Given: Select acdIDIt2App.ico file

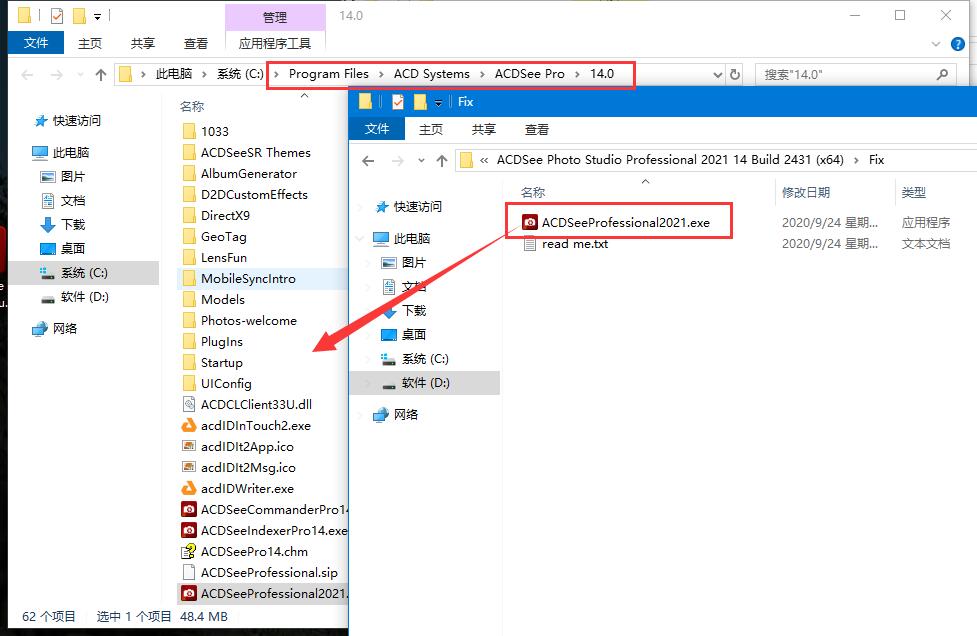Looking at the screenshot, I should tap(239, 447).
